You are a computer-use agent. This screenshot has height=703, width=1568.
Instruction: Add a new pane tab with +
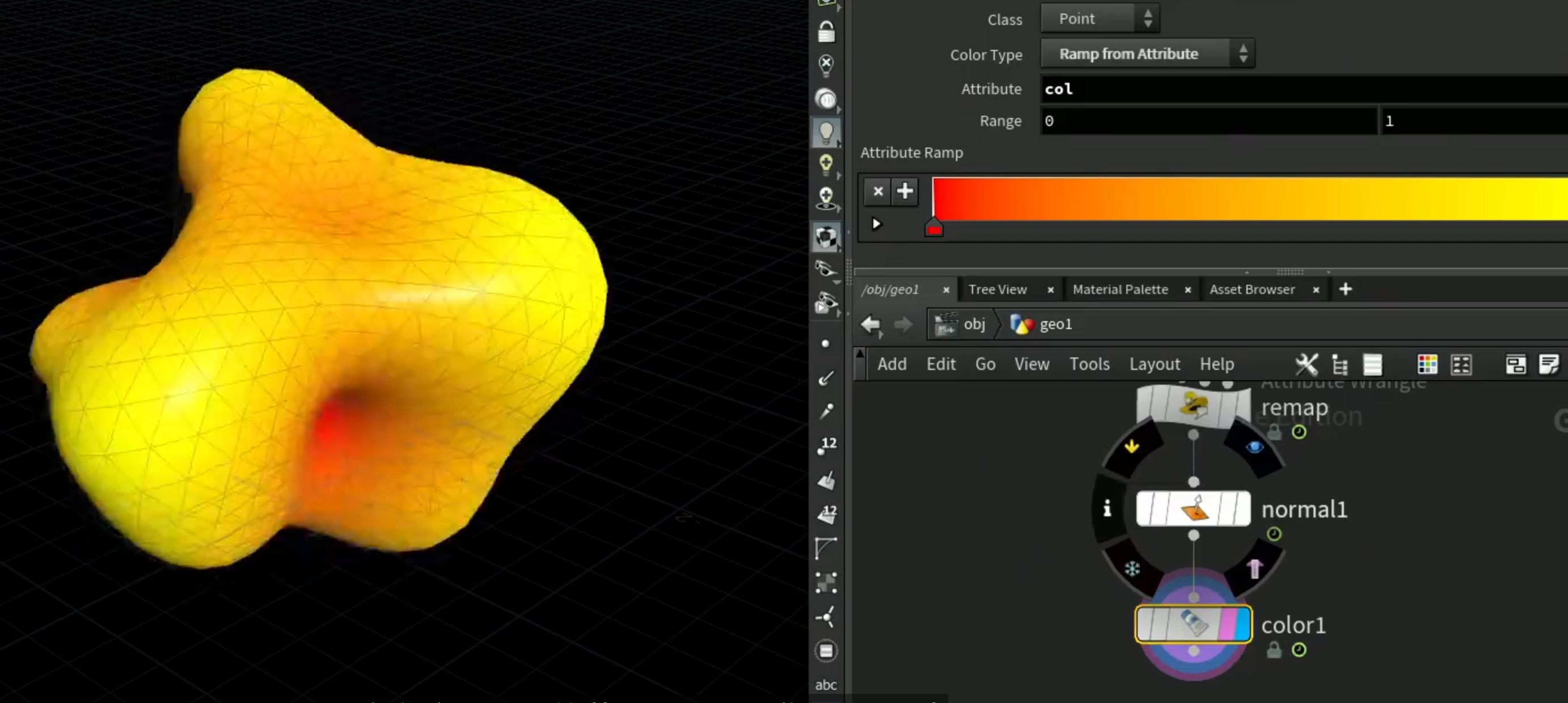(1345, 289)
